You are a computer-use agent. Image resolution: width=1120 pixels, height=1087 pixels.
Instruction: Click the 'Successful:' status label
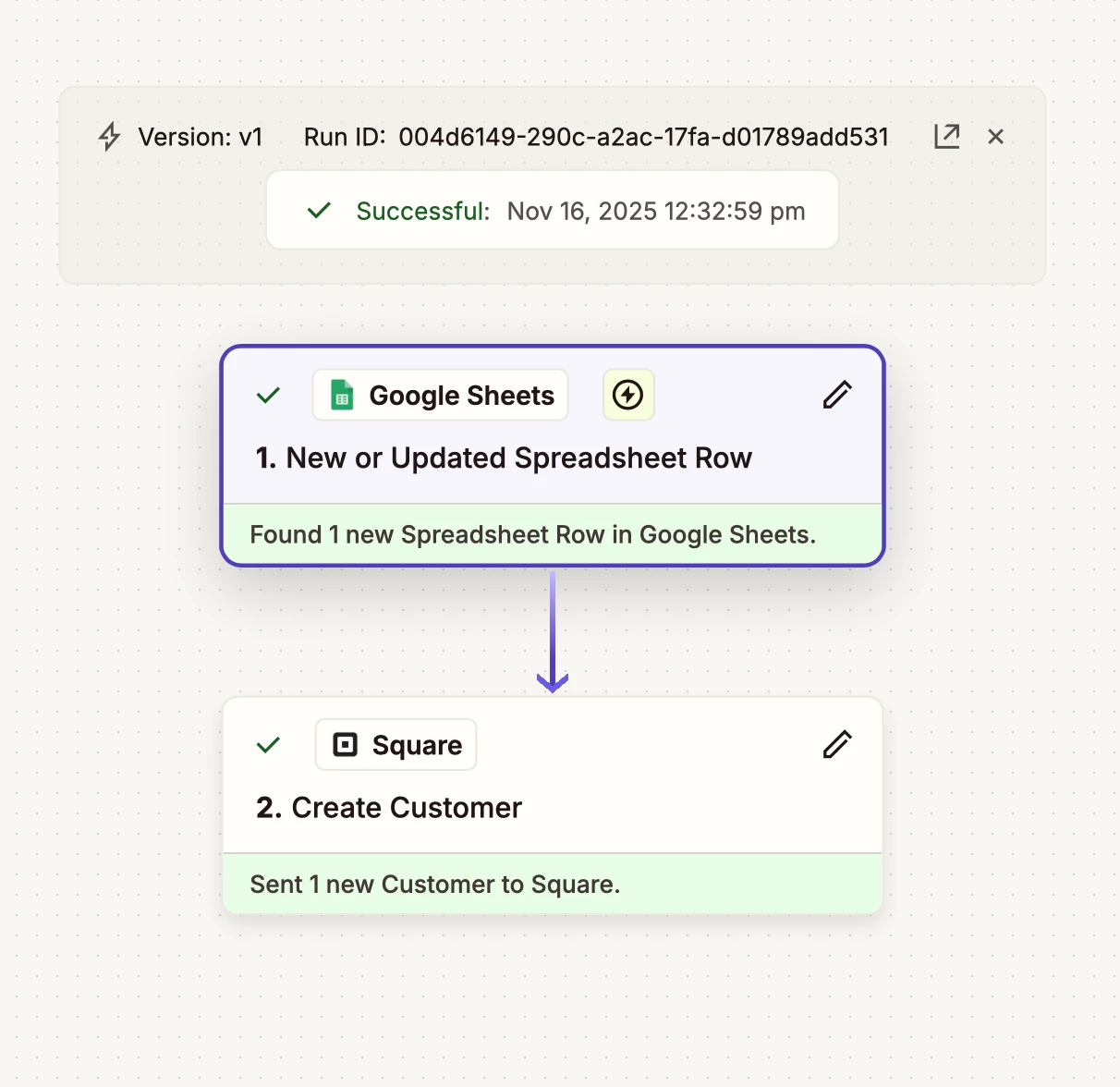pos(423,211)
